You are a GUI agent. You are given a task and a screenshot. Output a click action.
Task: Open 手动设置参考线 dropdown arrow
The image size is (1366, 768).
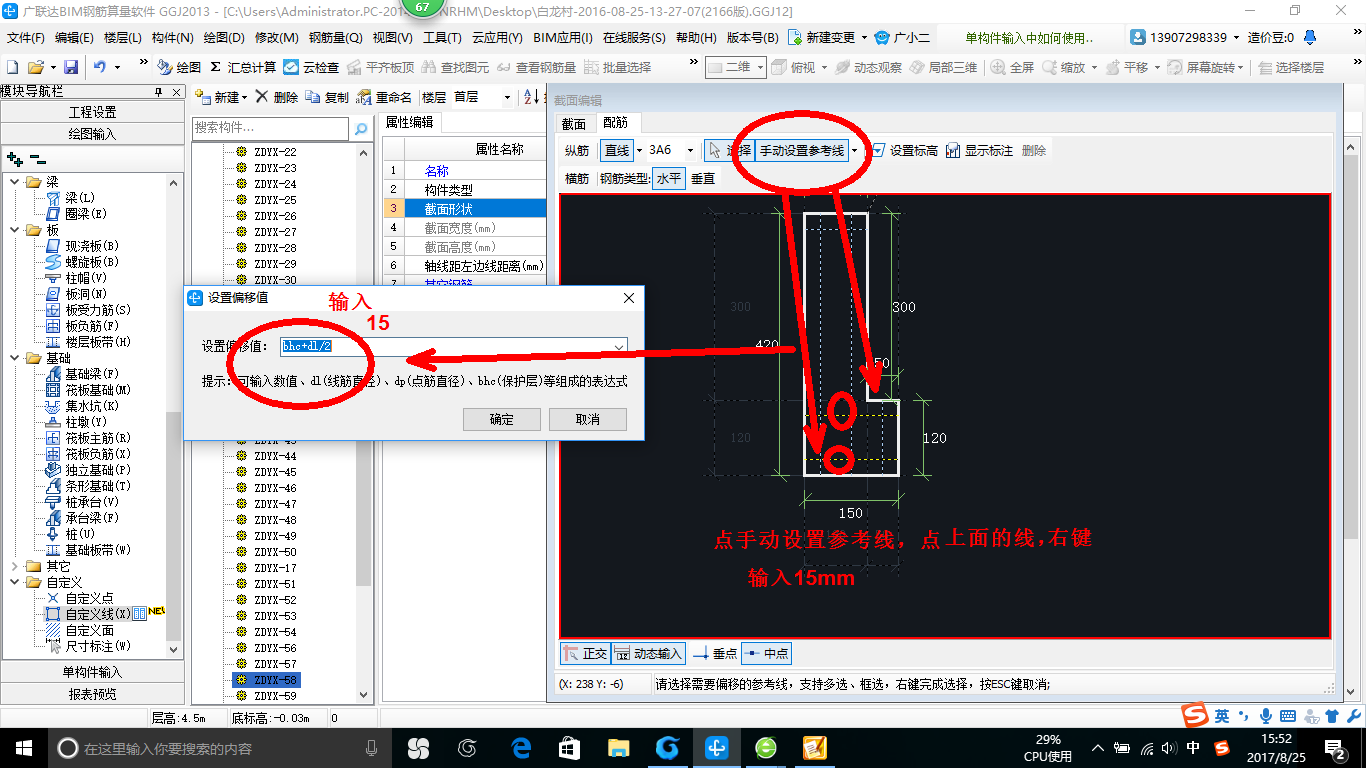point(854,150)
